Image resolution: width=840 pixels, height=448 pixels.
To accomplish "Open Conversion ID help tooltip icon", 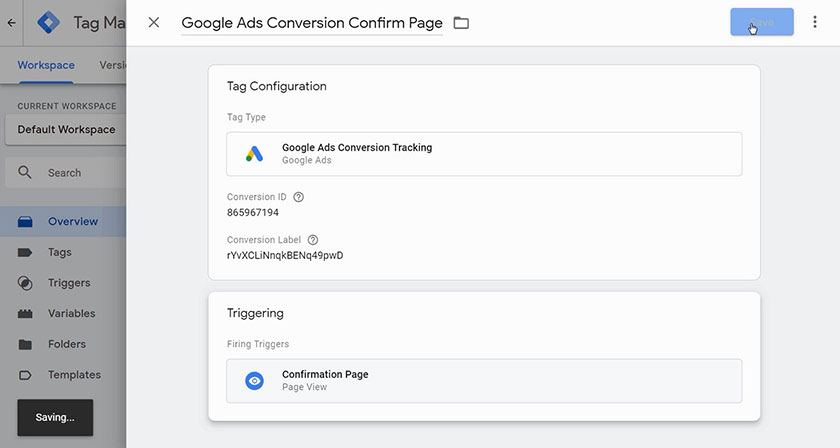I will (x=298, y=197).
